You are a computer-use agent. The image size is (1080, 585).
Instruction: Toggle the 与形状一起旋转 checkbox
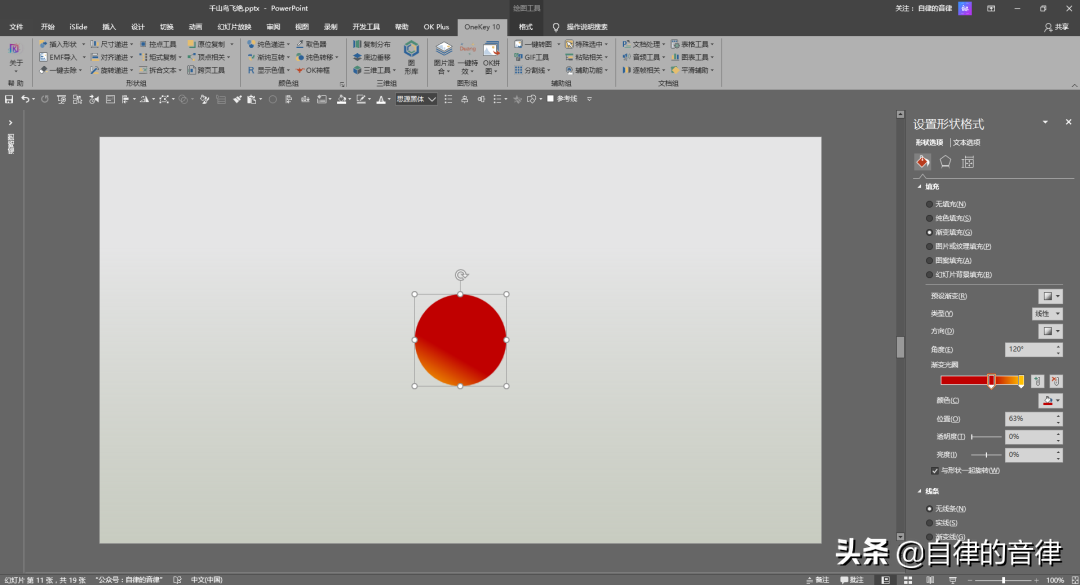pos(935,470)
